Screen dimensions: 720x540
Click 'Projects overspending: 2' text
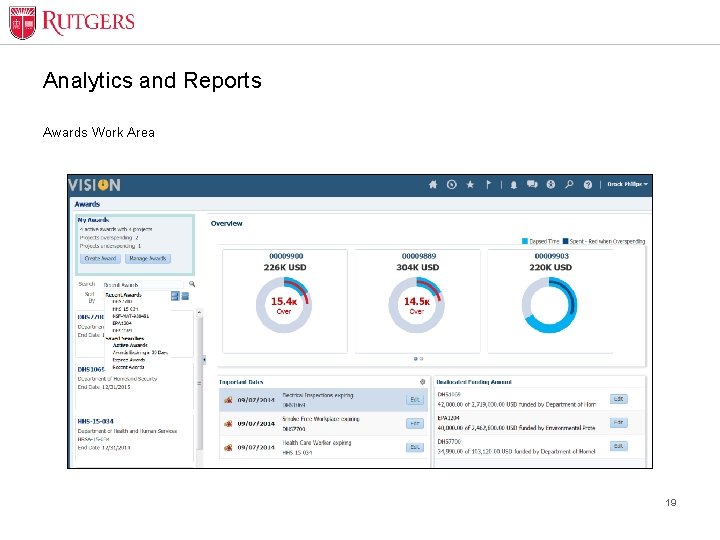point(109,237)
